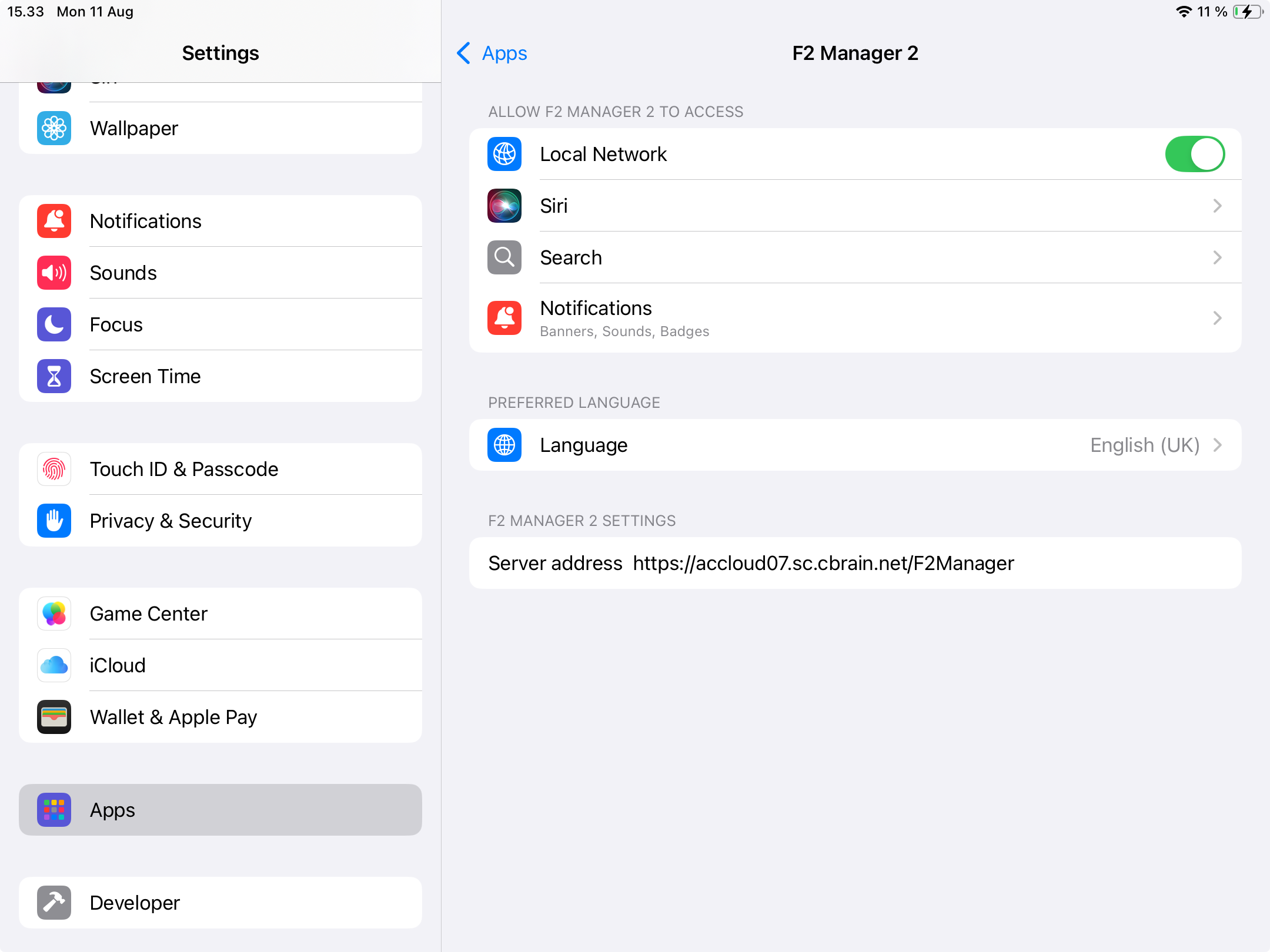Screen dimensions: 1270x952
Task: Tap the Game Center bubbles icon
Action: [54, 614]
